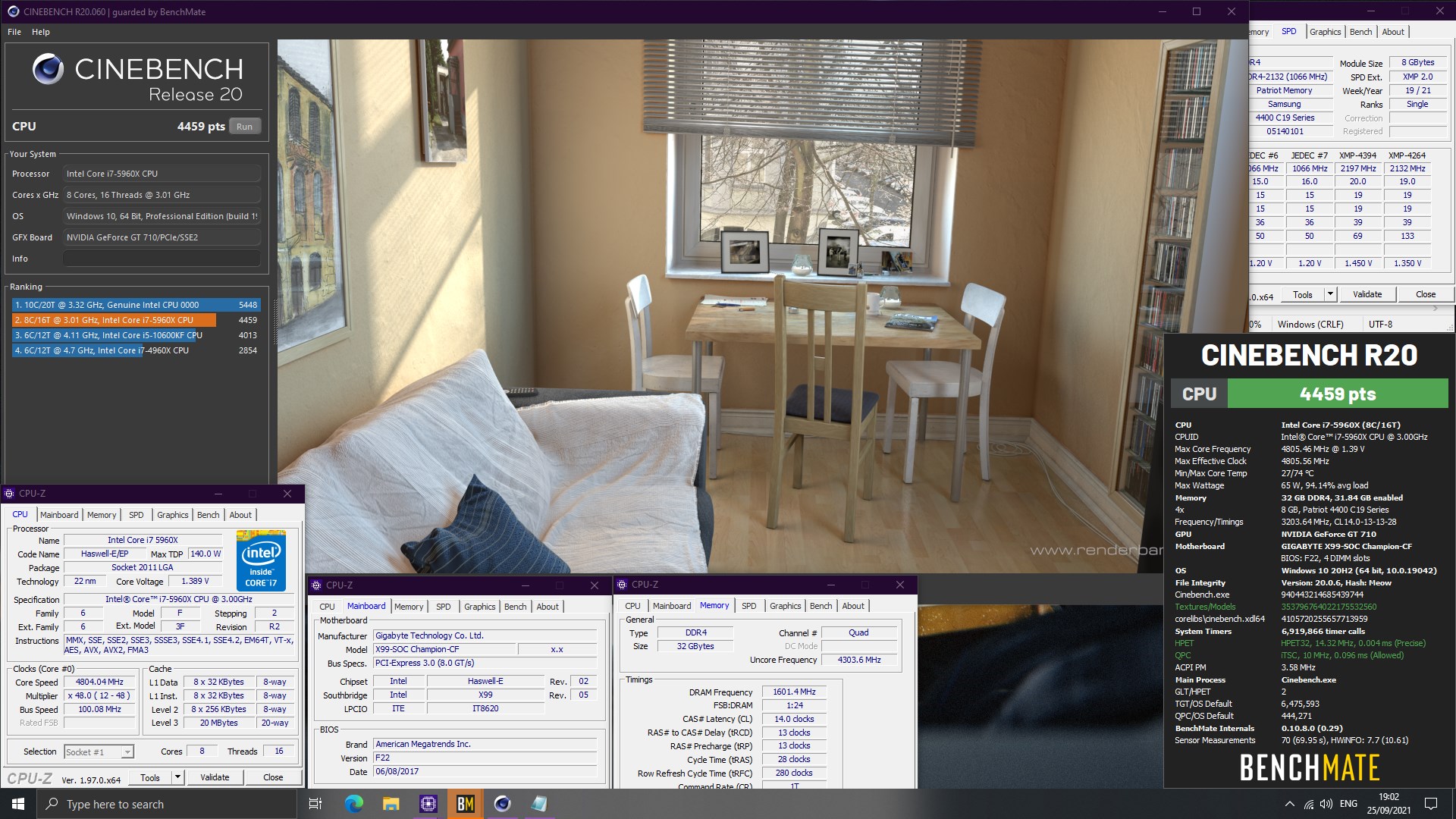
Task: Click Validate in bottom-left CPU-Z window
Action: coord(215,777)
